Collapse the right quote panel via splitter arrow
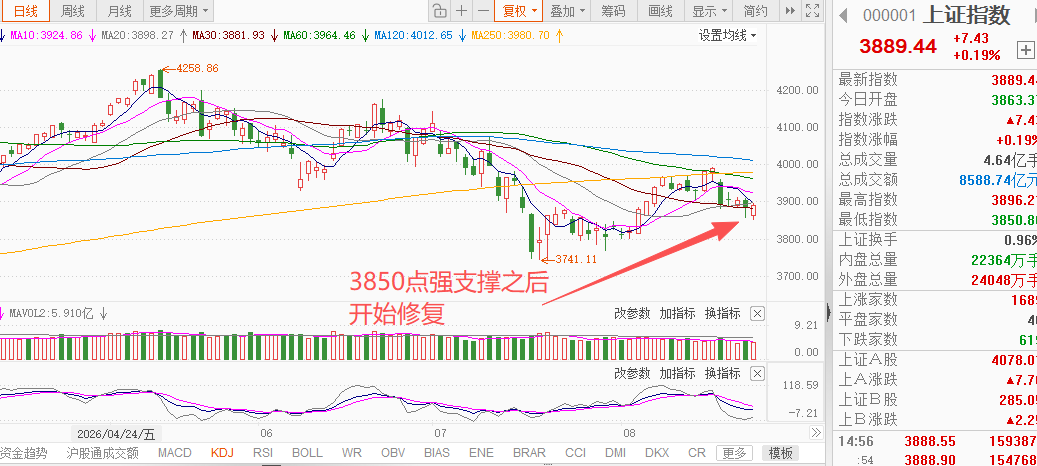 829,312
